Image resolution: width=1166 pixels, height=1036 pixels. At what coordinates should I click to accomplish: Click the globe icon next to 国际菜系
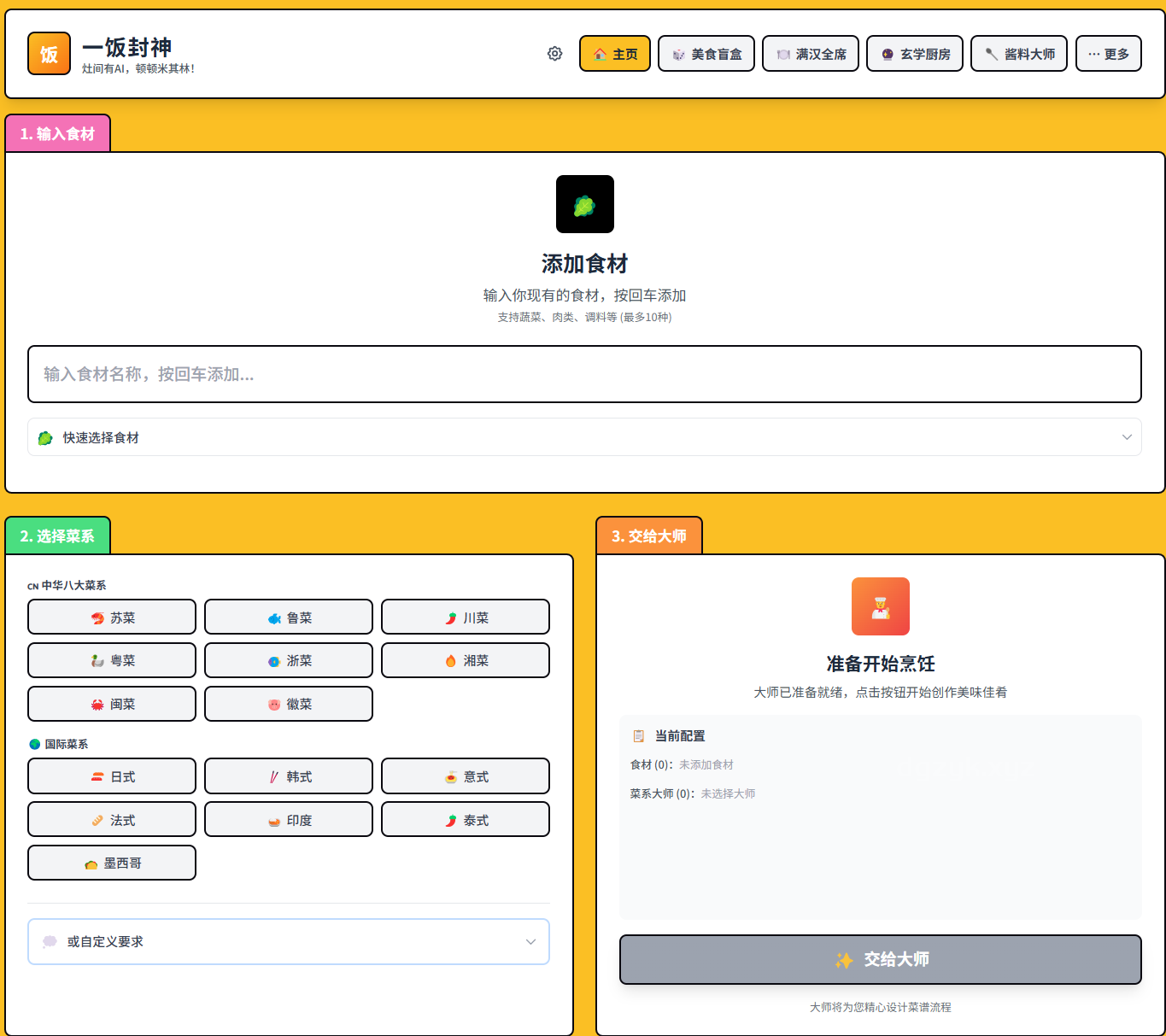pyautogui.click(x=35, y=744)
